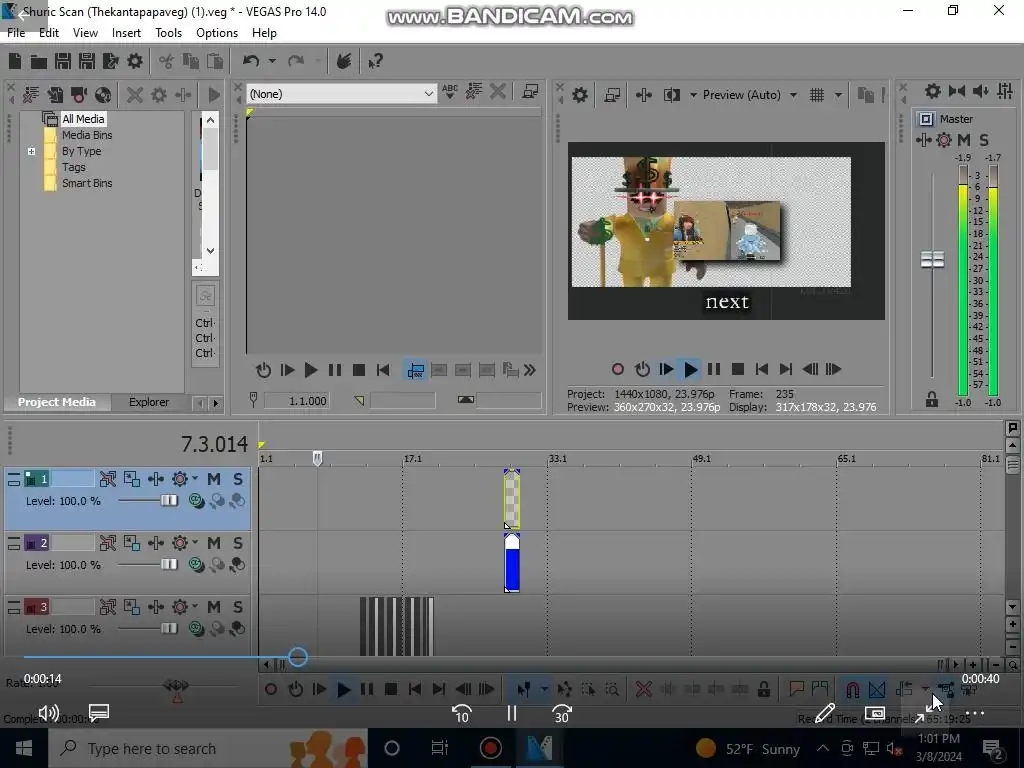Image resolution: width=1024 pixels, height=768 pixels.
Task: Solo track 1 with S button
Action: coord(238,479)
